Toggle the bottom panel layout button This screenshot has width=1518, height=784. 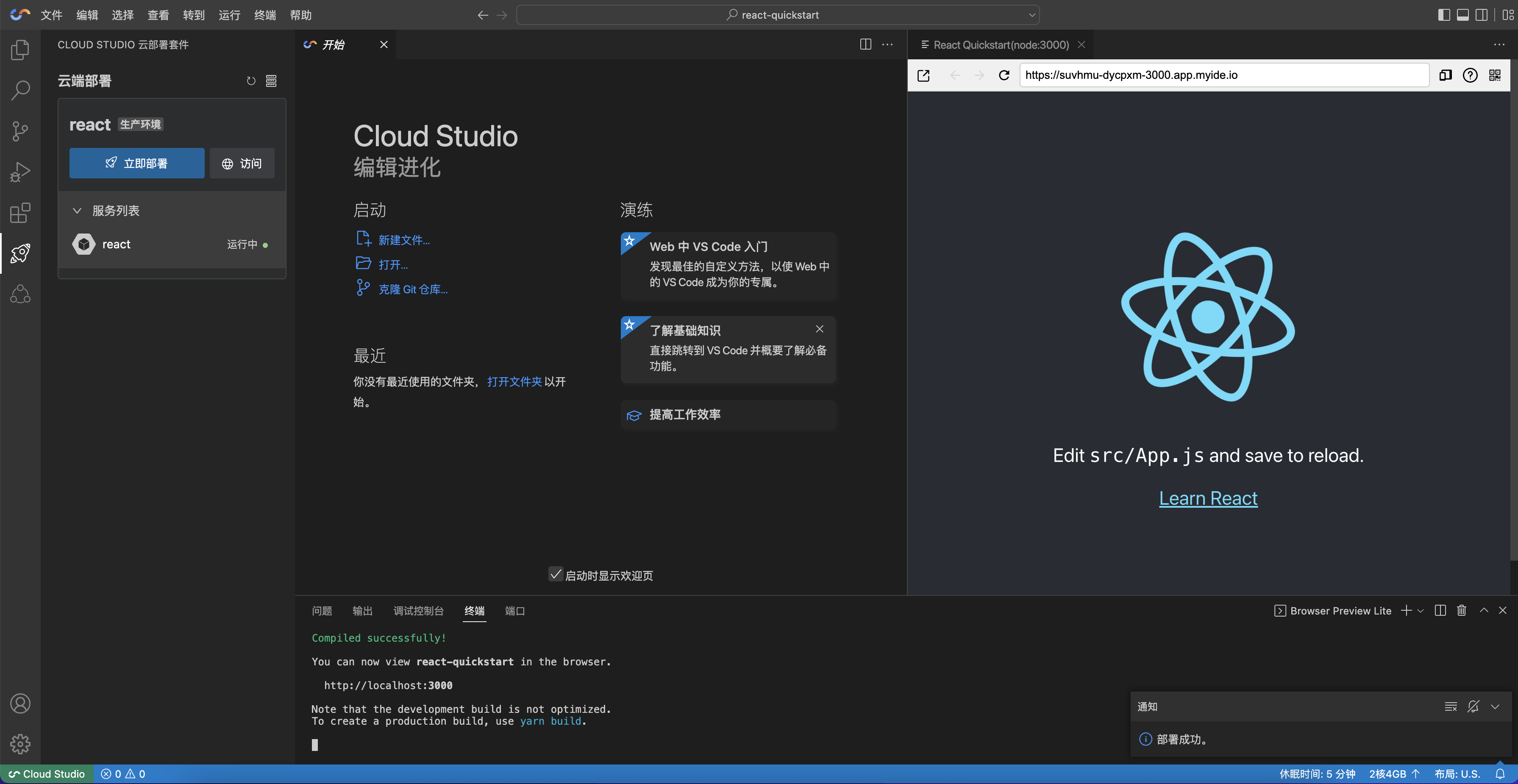point(1462,15)
